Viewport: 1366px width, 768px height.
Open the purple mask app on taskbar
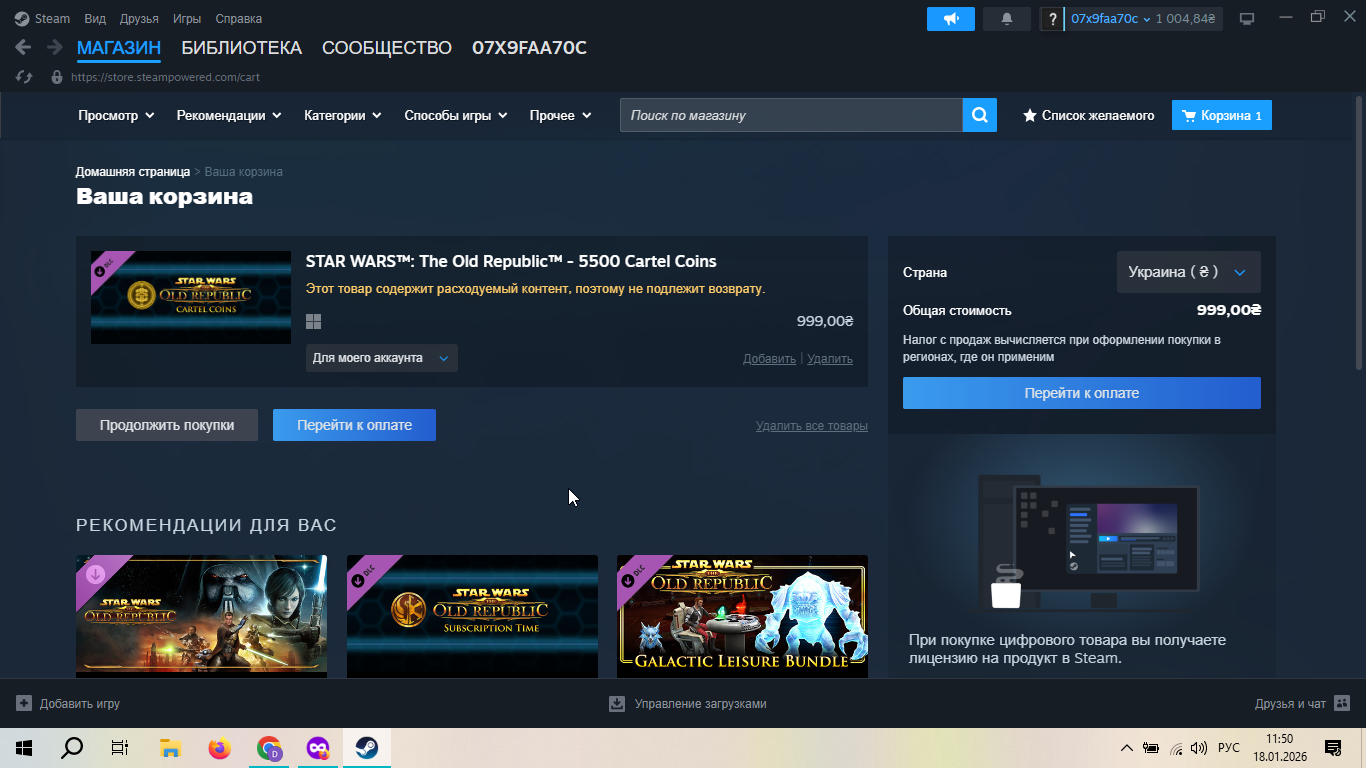click(317, 747)
